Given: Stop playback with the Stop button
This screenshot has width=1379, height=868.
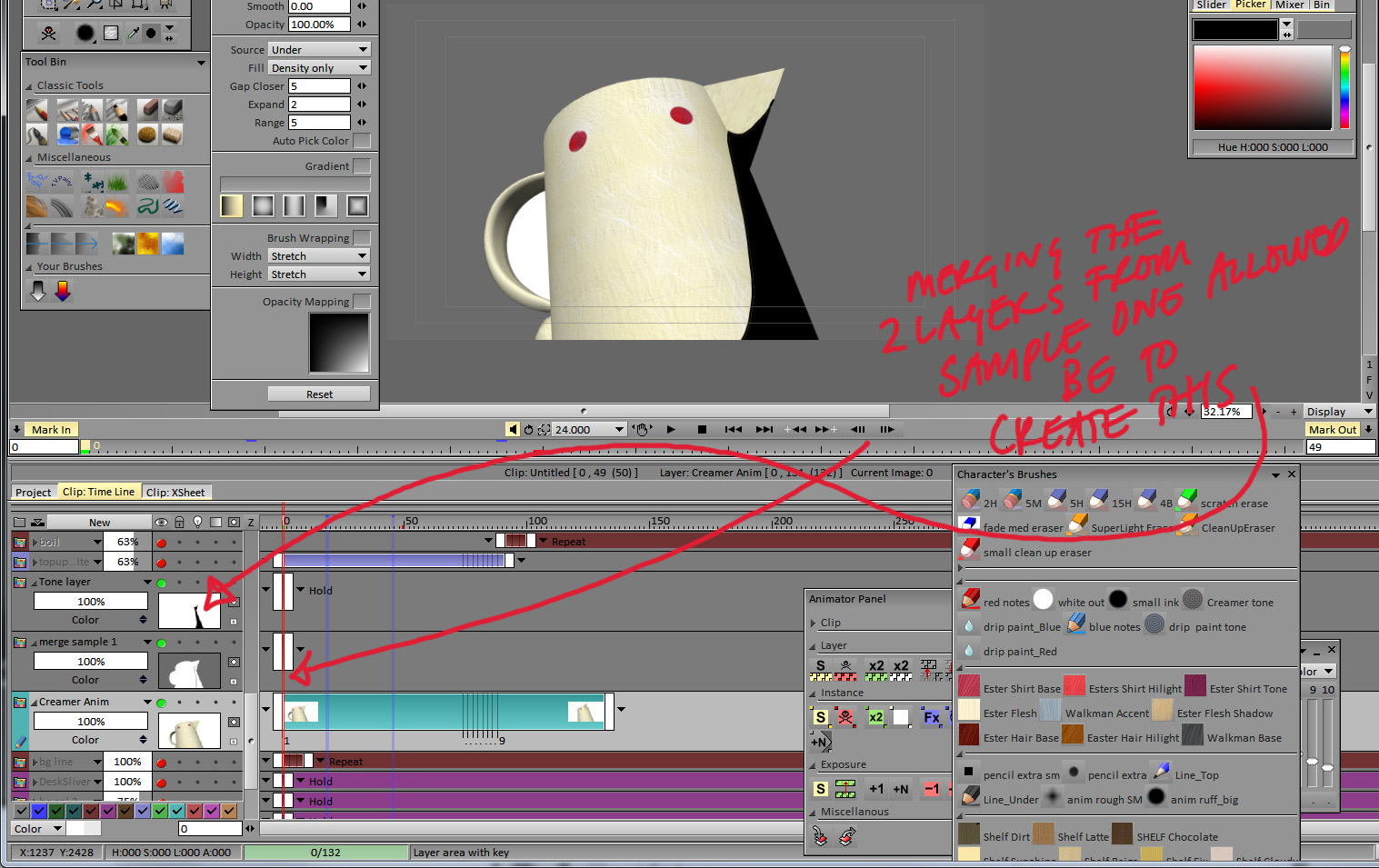Looking at the screenshot, I should [x=702, y=430].
